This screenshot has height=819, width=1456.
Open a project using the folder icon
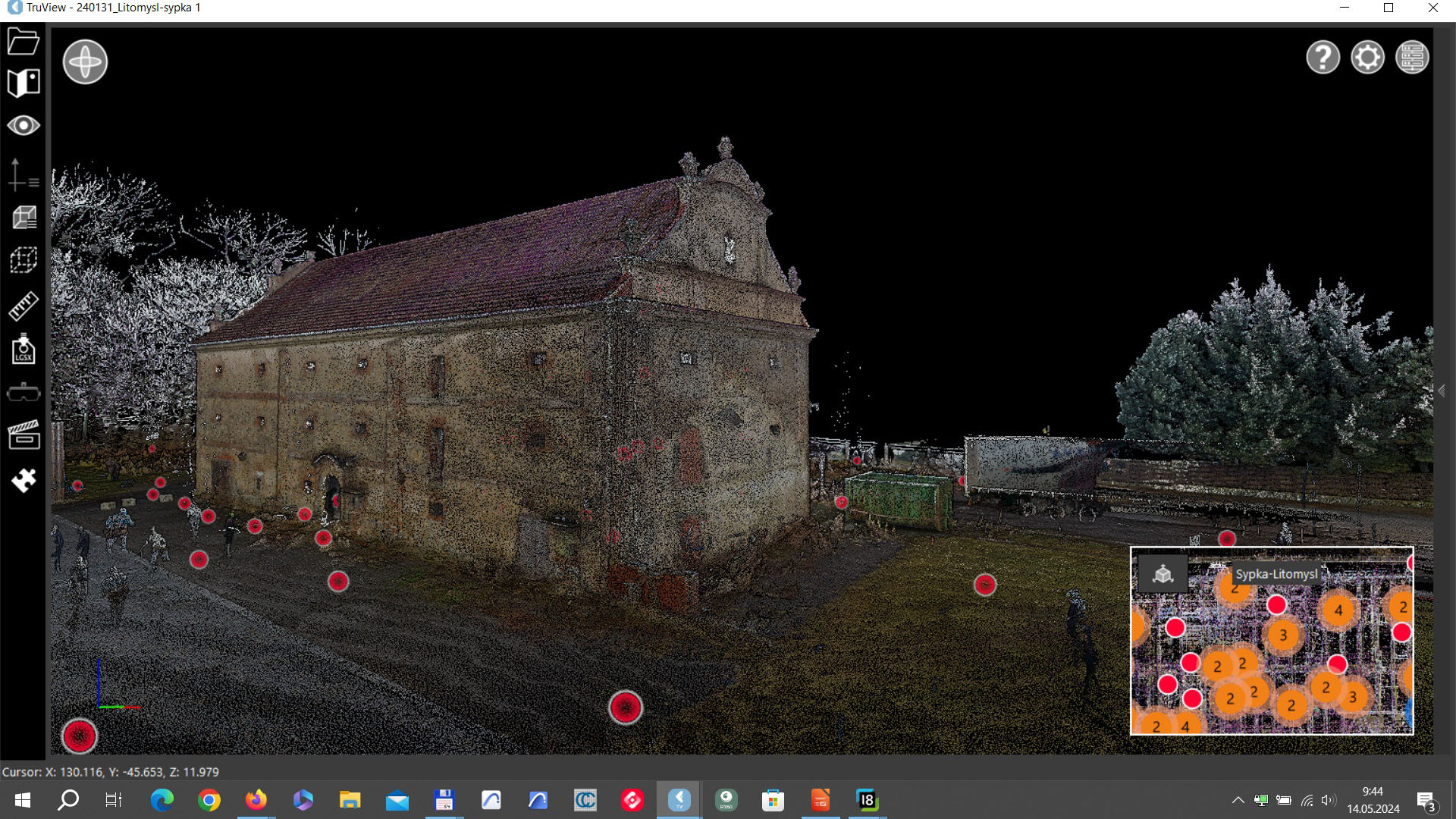click(x=24, y=42)
